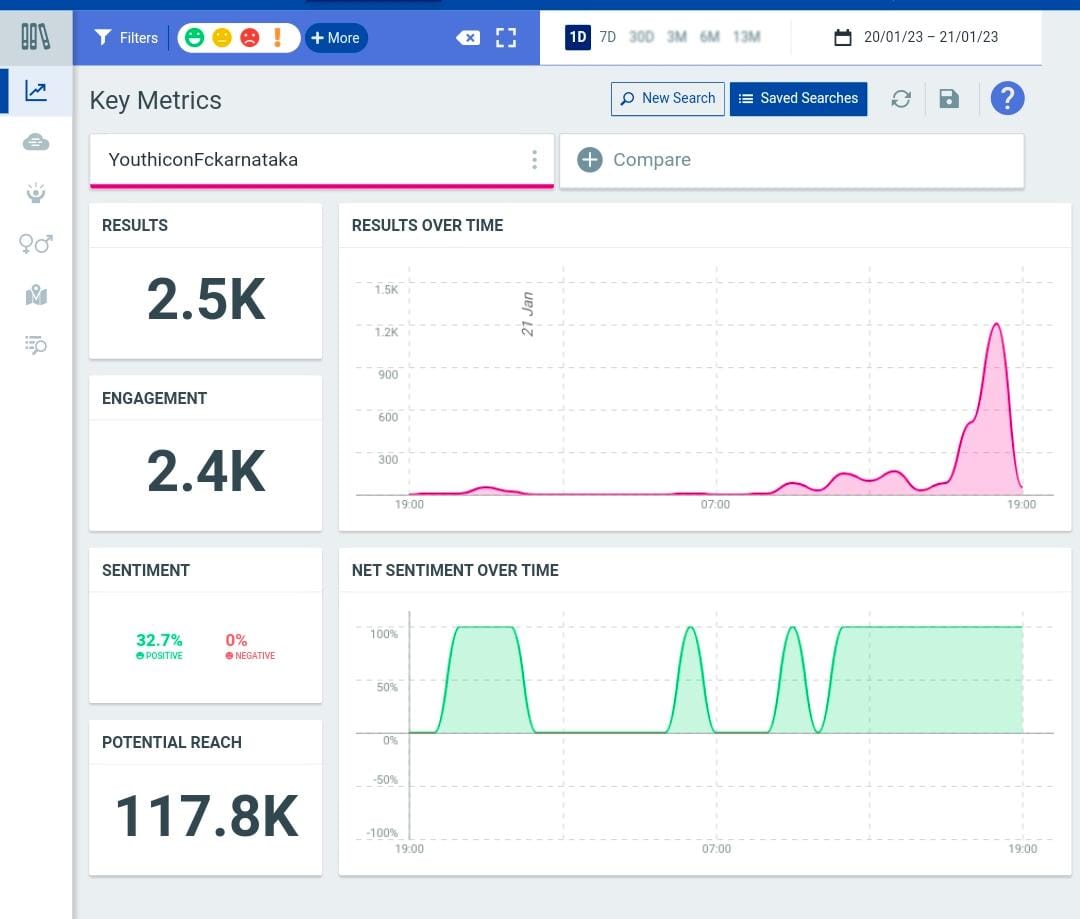Open the influencers icon in sidebar

click(x=36, y=193)
